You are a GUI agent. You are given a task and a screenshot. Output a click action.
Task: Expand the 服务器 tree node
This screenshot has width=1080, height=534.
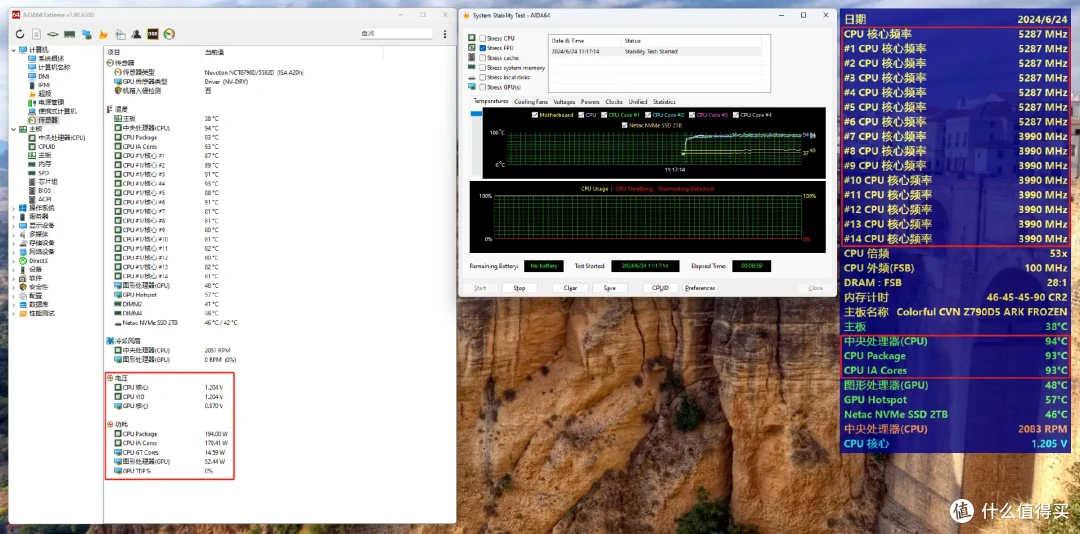point(14,216)
